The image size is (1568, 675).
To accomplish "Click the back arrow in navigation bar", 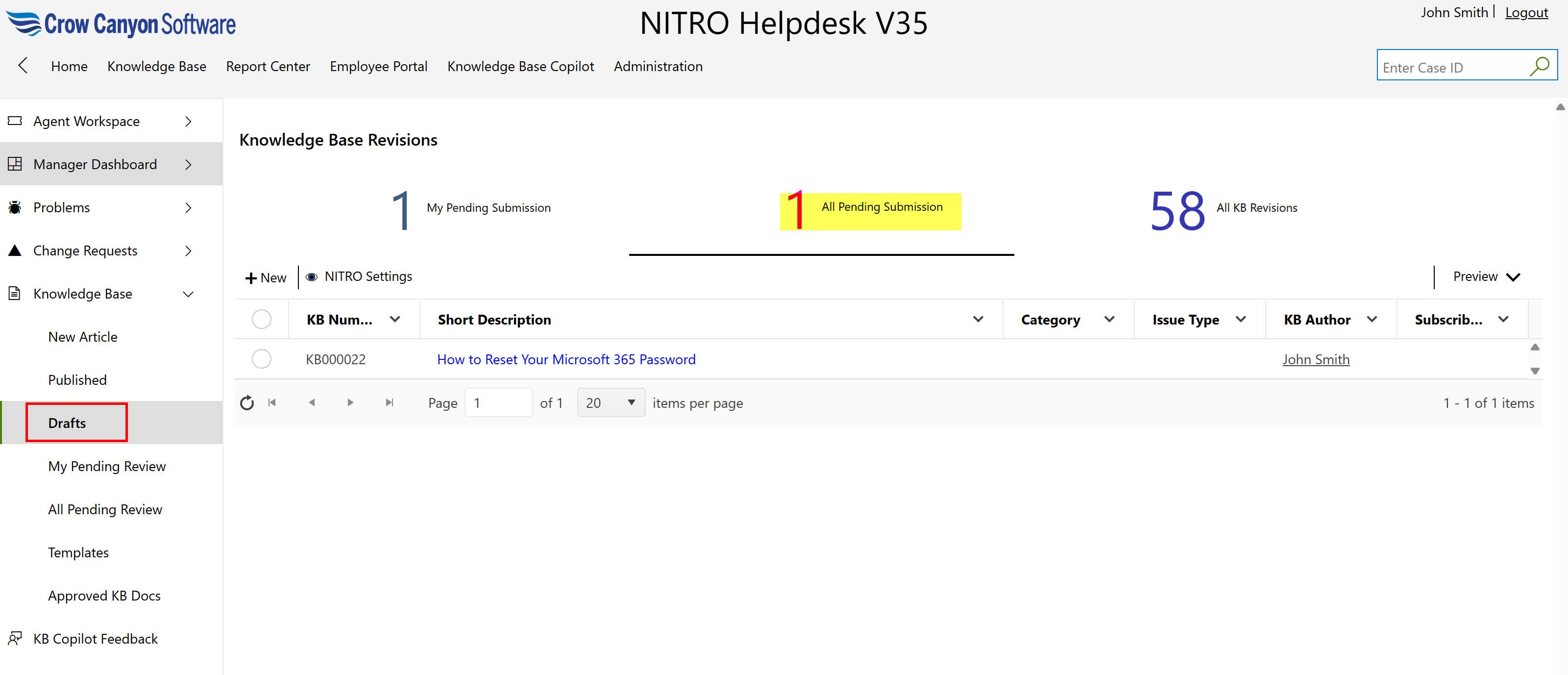I will pos(23,66).
